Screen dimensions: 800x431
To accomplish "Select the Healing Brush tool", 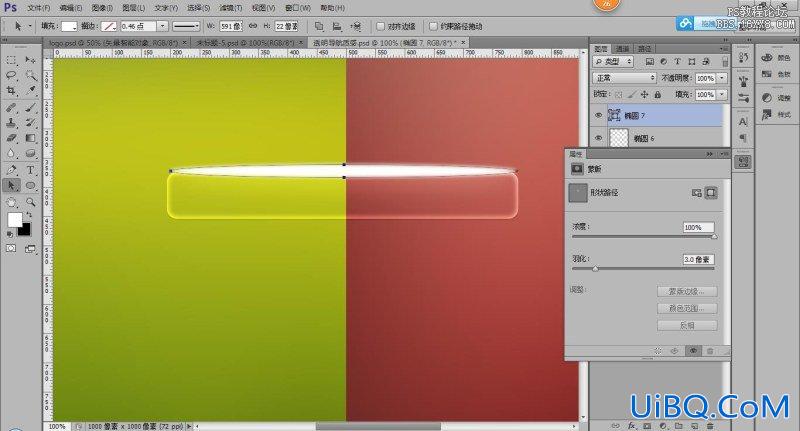I will click(11, 108).
